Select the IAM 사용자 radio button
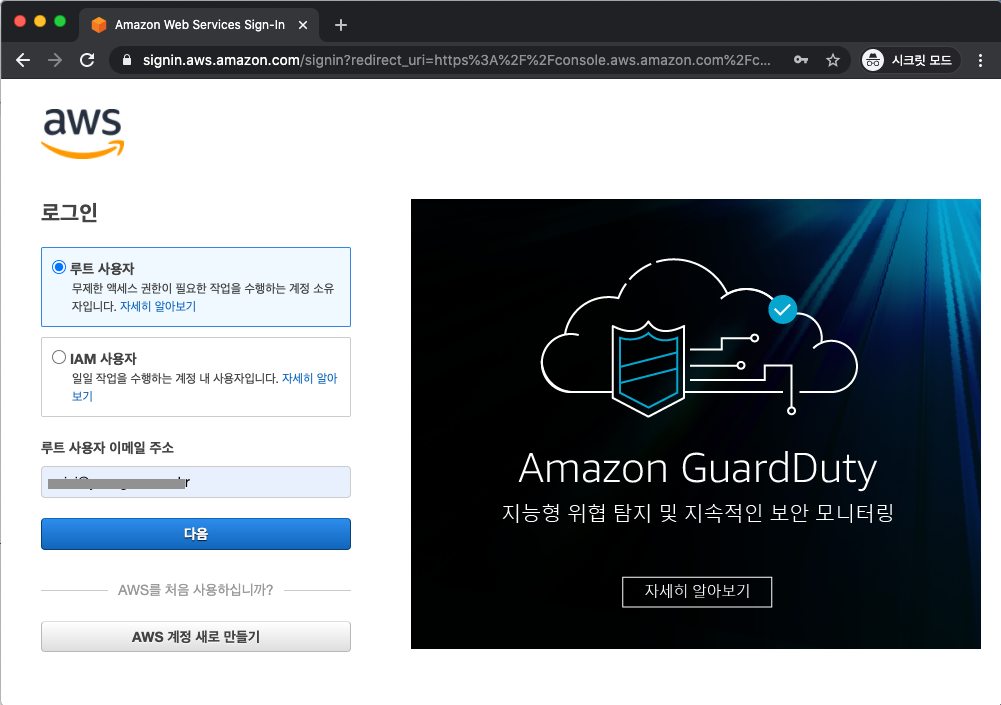The height and width of the screenshot is (705, 1001). point(59,357)
